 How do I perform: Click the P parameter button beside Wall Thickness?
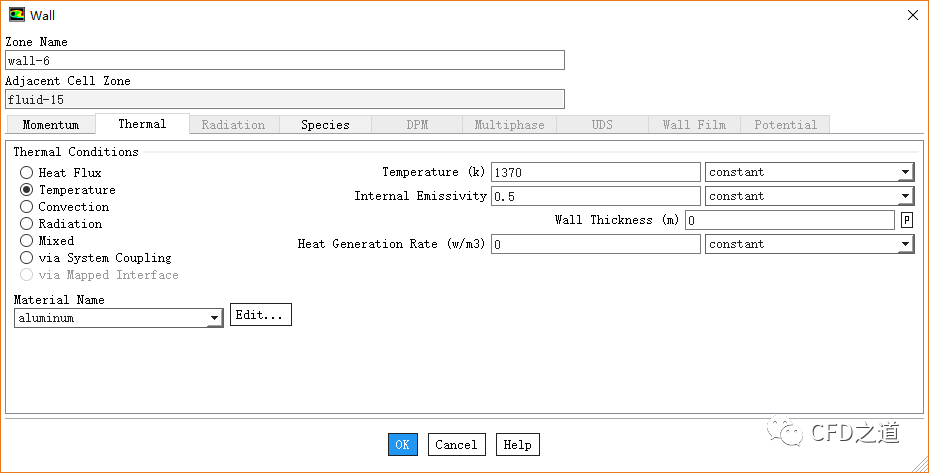point(907,220)
